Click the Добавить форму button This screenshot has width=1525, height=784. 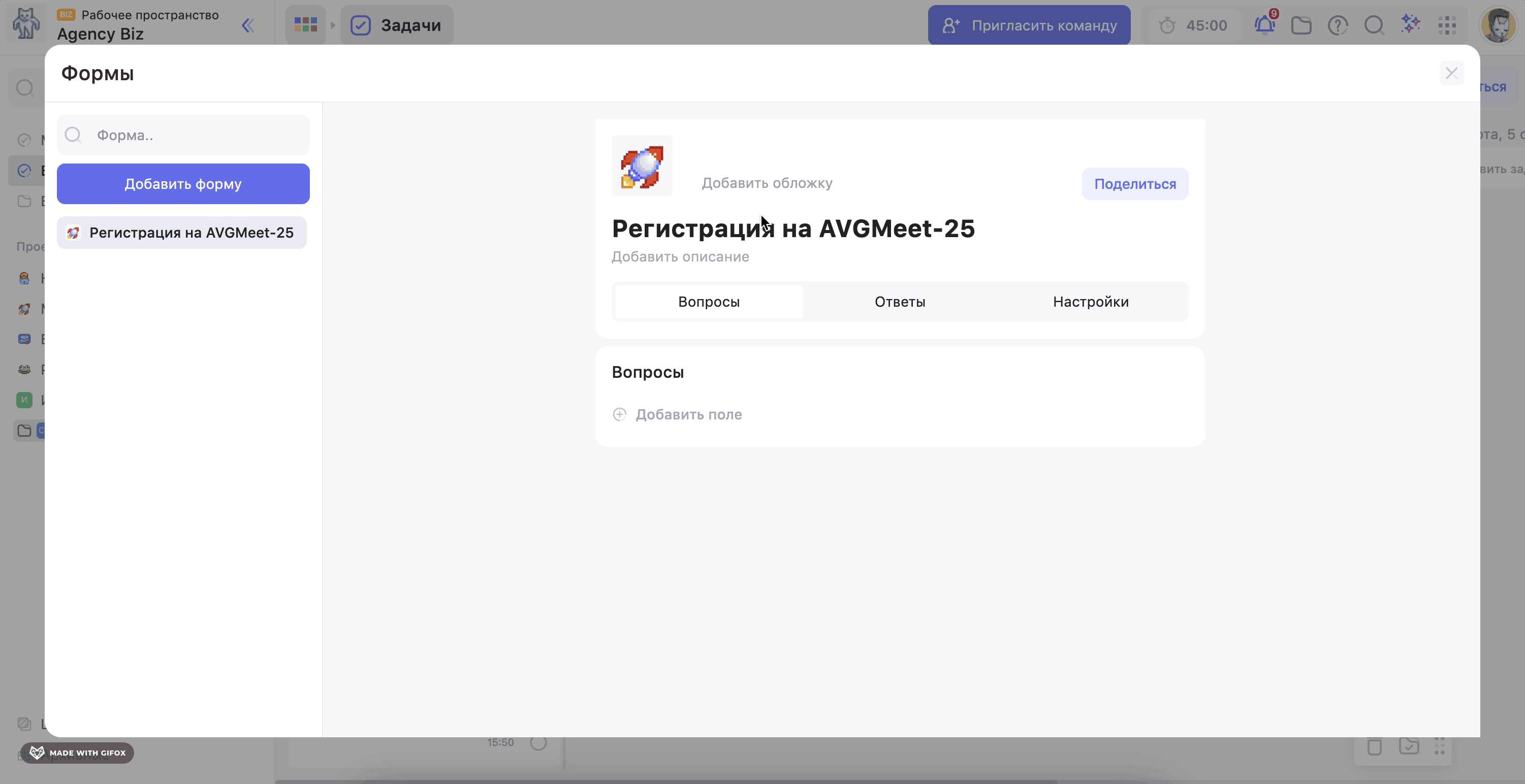183,184
